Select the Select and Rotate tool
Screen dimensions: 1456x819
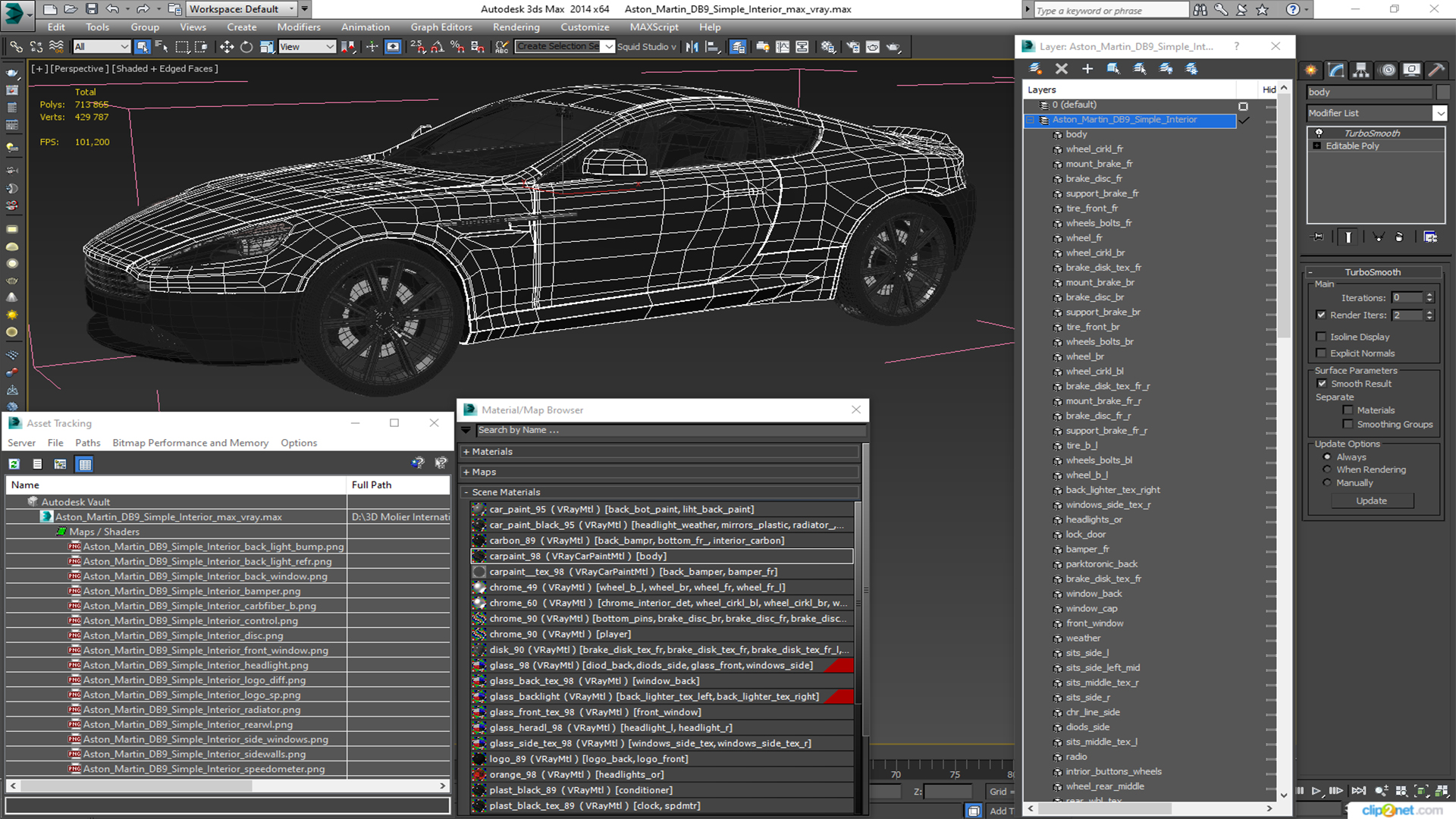click(x=246, y=47)
